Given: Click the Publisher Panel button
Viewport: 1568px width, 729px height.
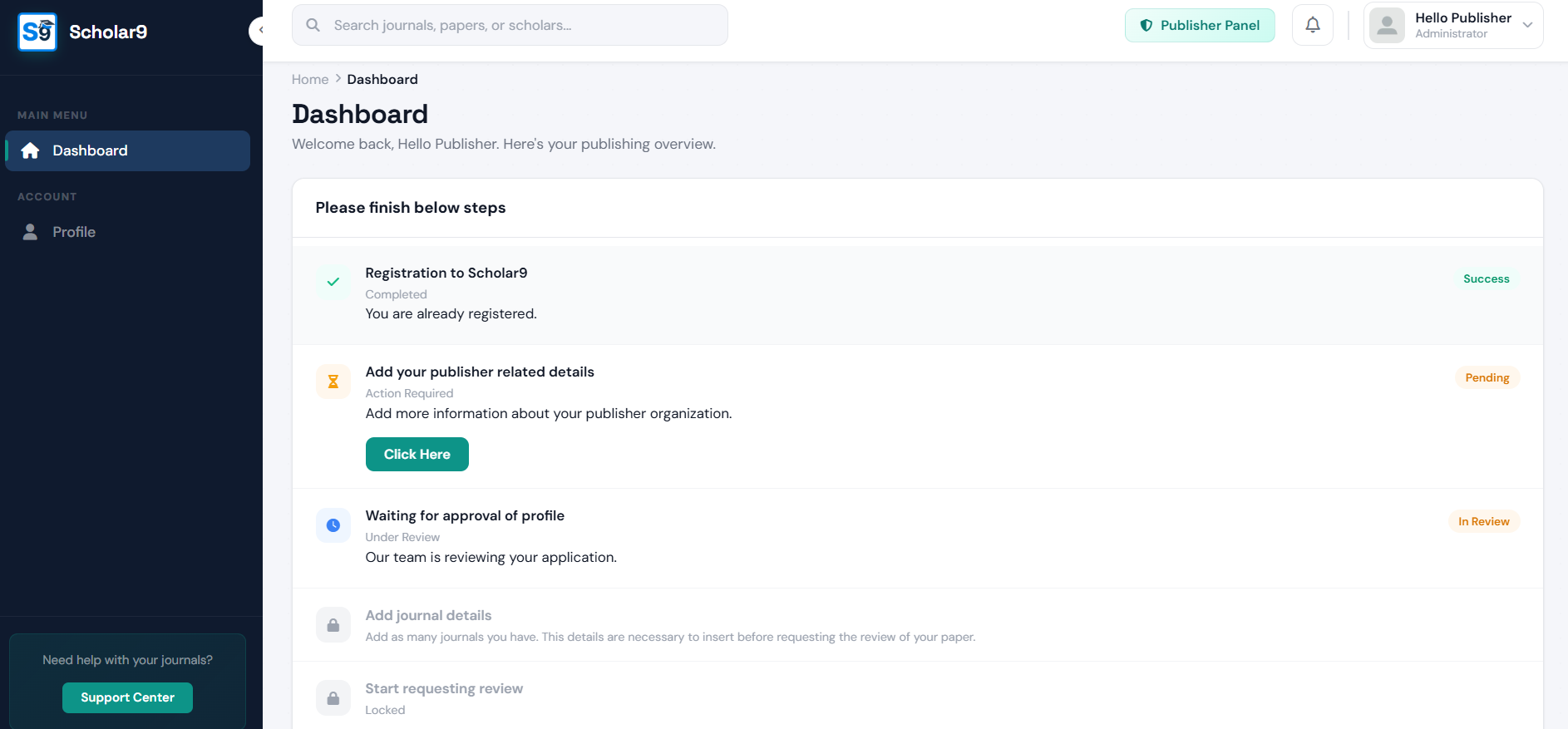Looking at the screenshot, I should point(1200,25).
